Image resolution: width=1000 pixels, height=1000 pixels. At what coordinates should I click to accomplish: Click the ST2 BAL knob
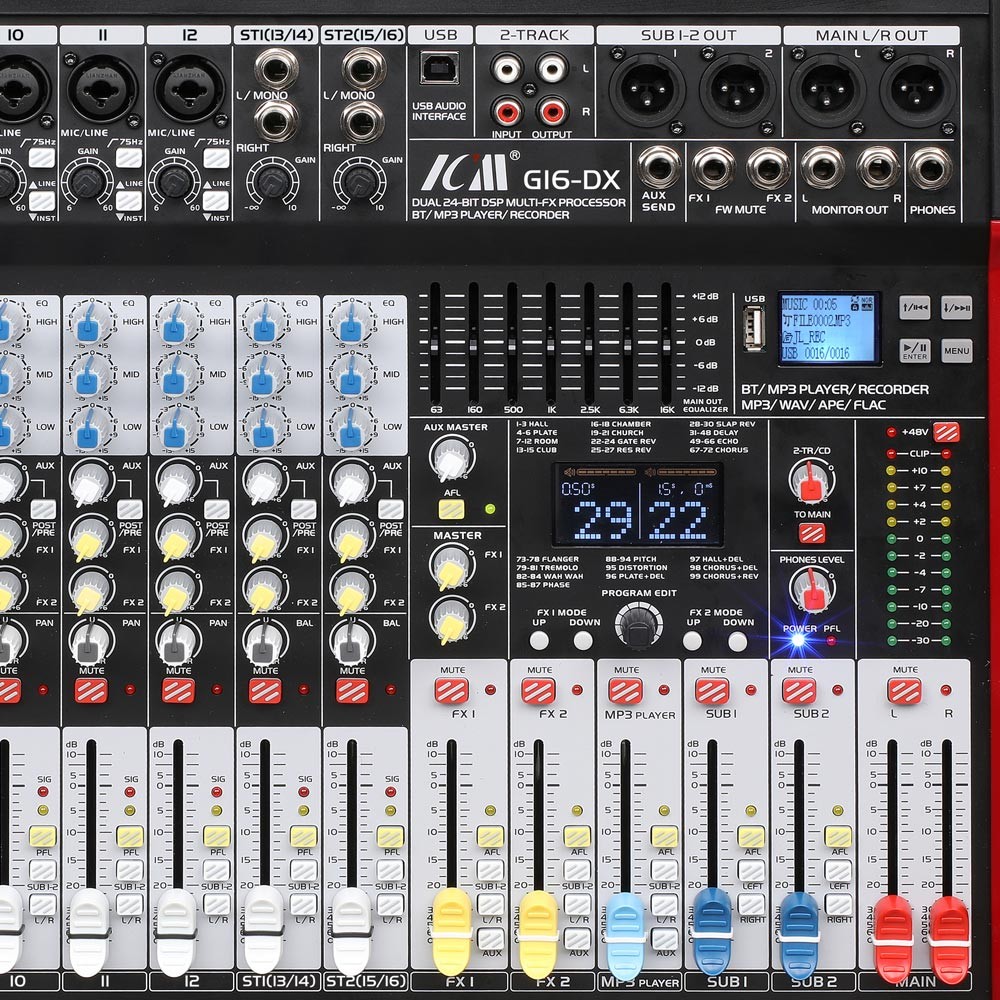tap(351, 643)
